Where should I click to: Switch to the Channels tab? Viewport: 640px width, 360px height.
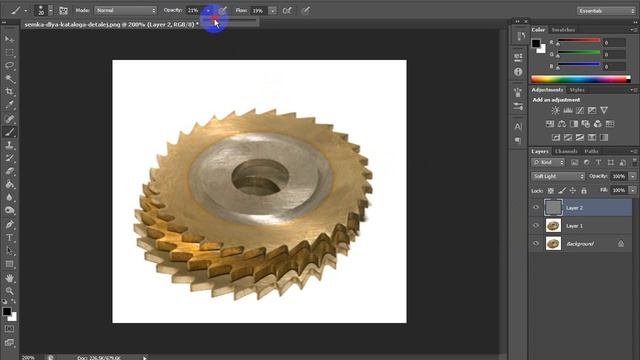click(x=566, y=151)
